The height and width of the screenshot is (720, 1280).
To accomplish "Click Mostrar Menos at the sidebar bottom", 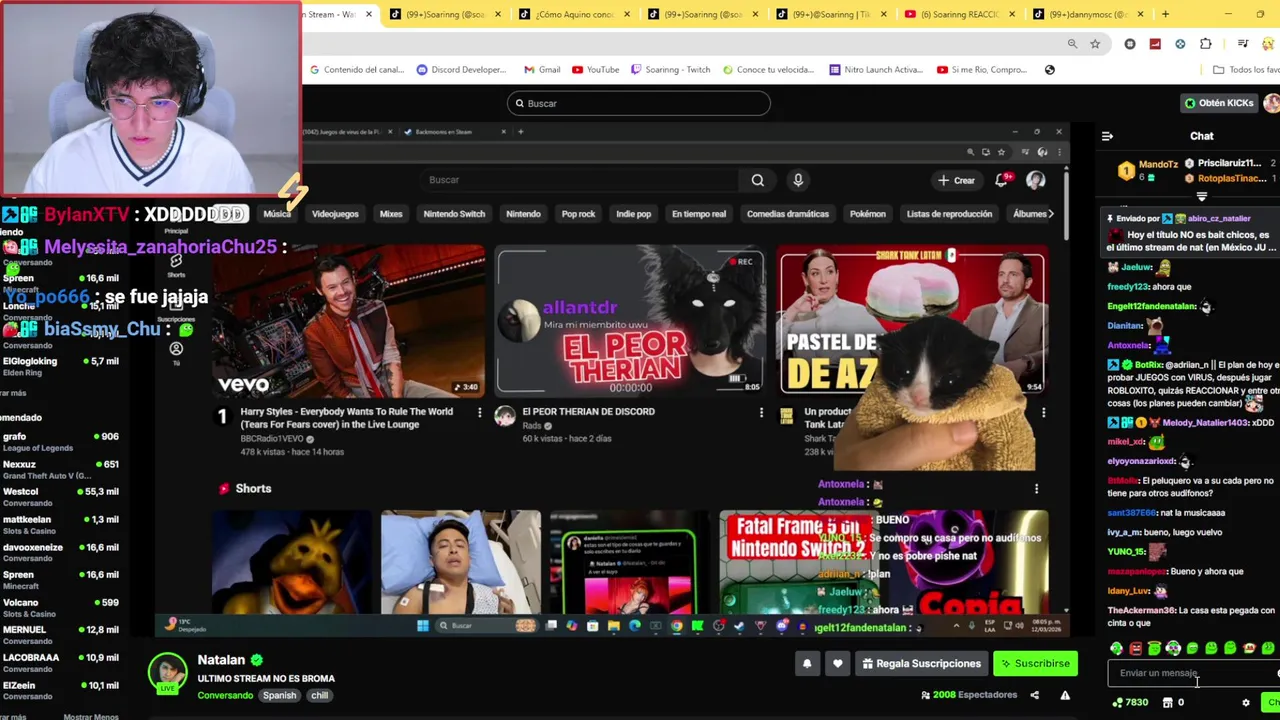I will (x=91, y=716).
